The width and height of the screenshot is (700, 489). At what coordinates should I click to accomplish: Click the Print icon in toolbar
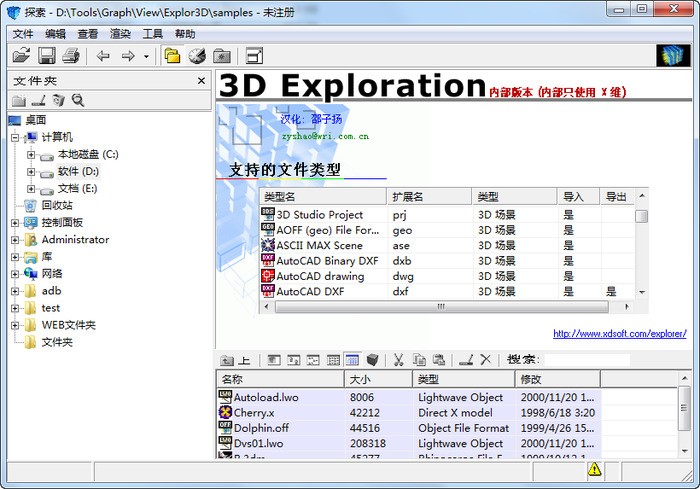tap(70, 56)
